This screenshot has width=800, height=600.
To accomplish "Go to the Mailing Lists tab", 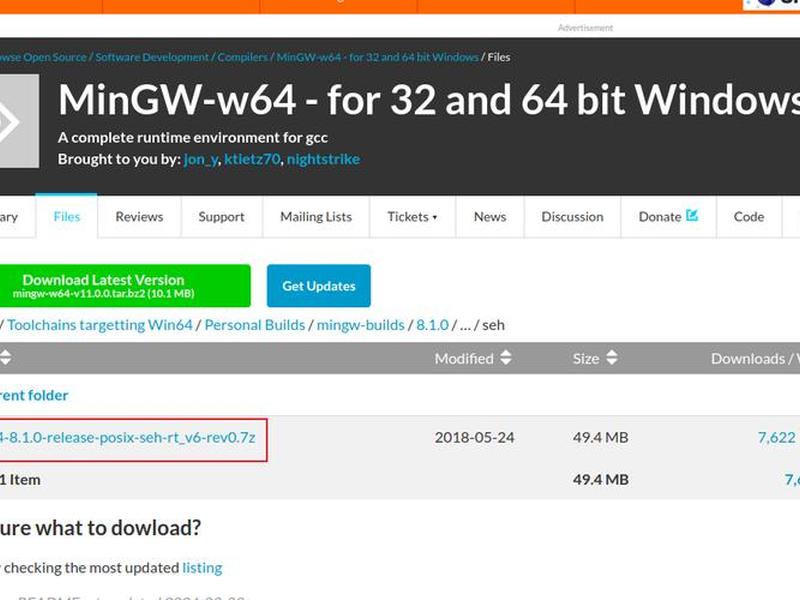I will coord(316,217).
